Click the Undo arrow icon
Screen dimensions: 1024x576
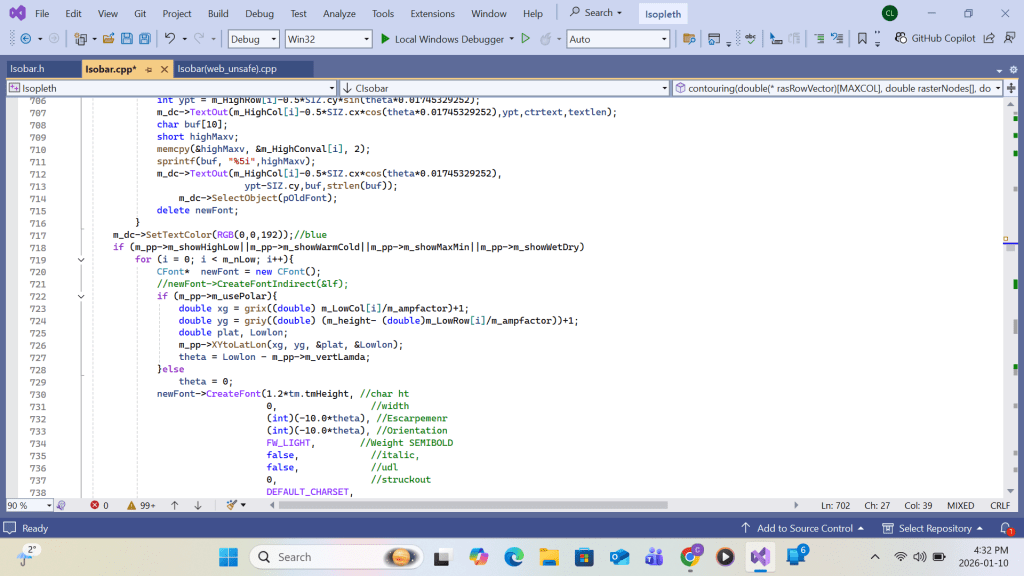170,39
